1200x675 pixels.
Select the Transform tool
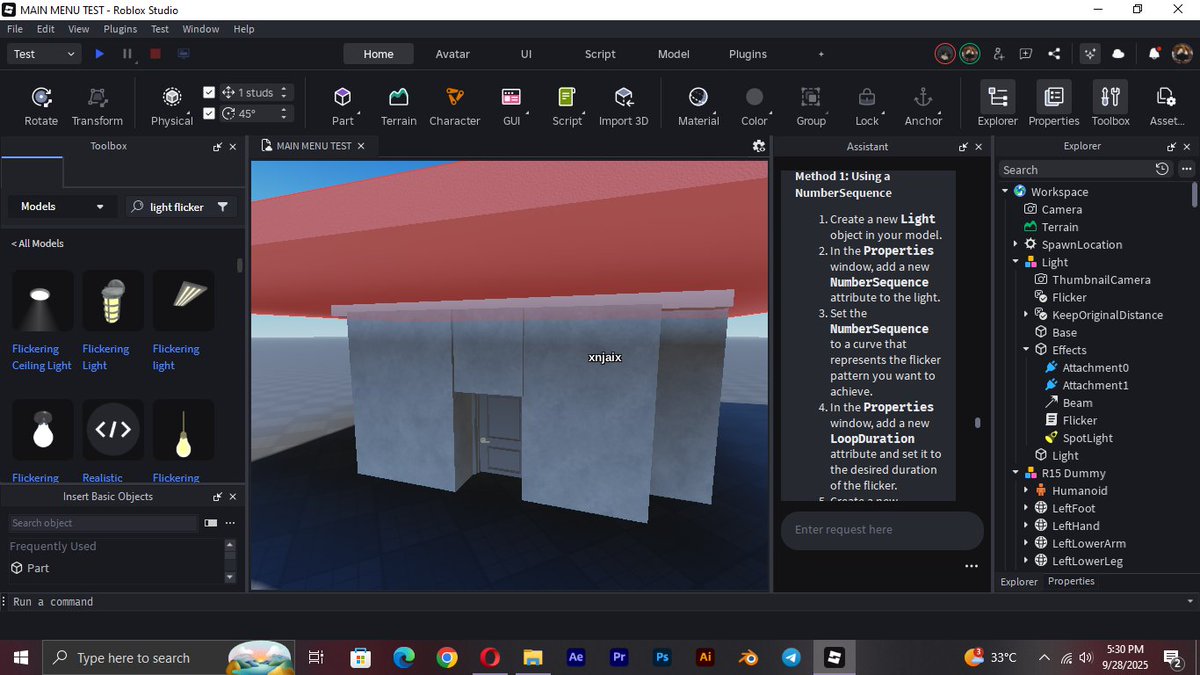pos(97,105)
